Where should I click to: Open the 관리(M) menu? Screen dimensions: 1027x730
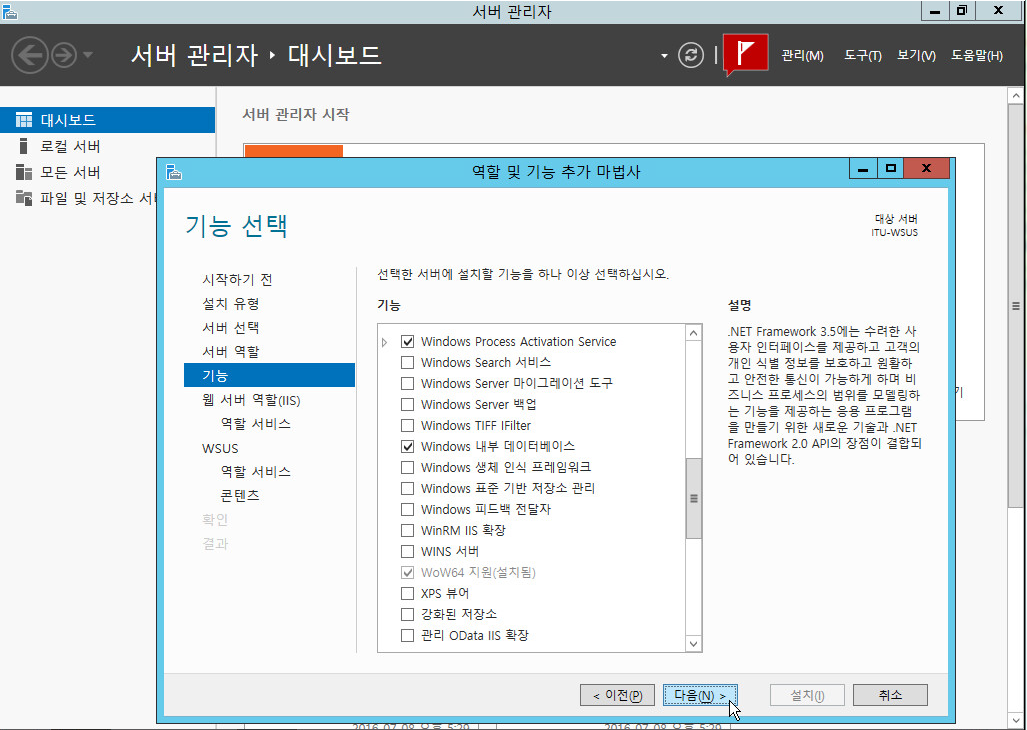pyautogui.click(x=802, y=56)
